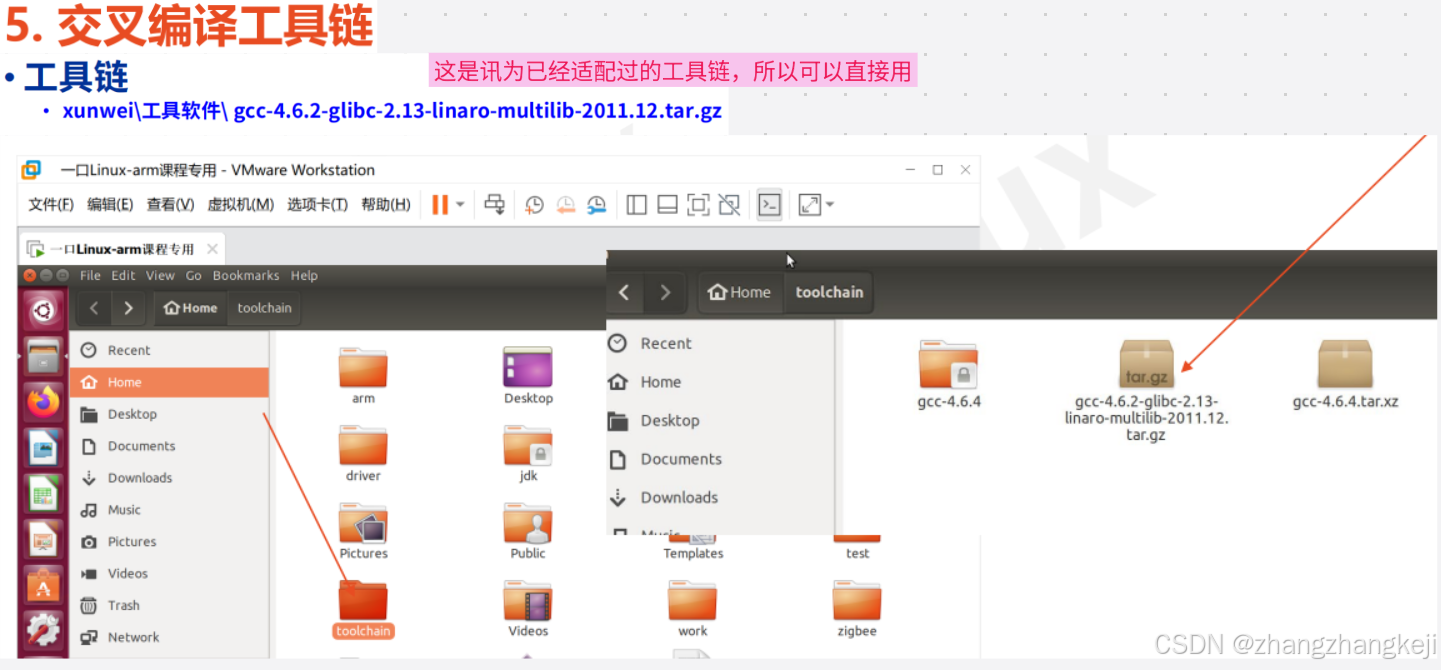Launch Firefox from the Ubuntu launcher
This screenshot has width=1441, height=670.
tap(43, 401)
